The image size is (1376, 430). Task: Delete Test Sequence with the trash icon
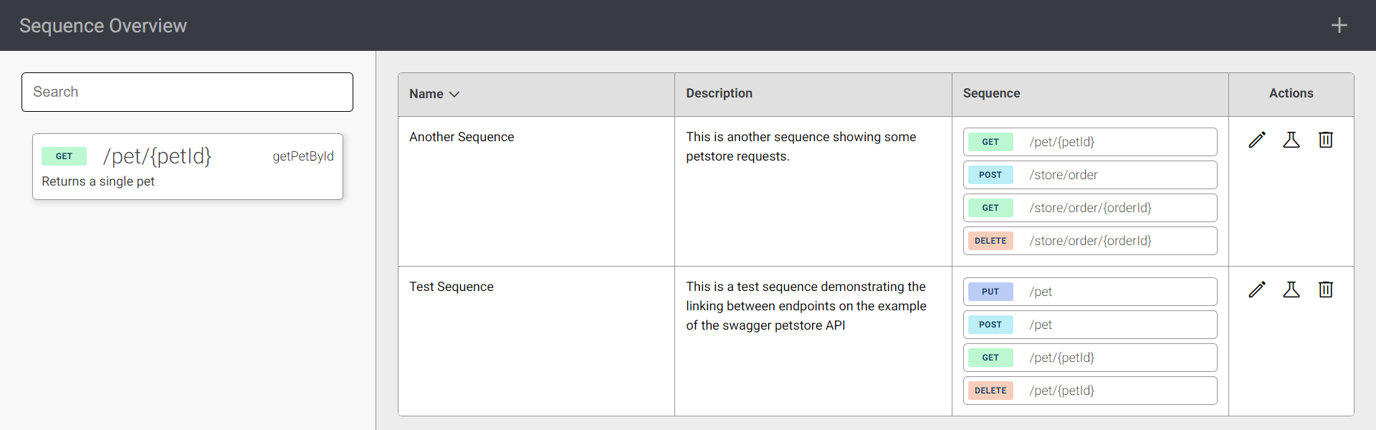click(x=1325, y=290)
